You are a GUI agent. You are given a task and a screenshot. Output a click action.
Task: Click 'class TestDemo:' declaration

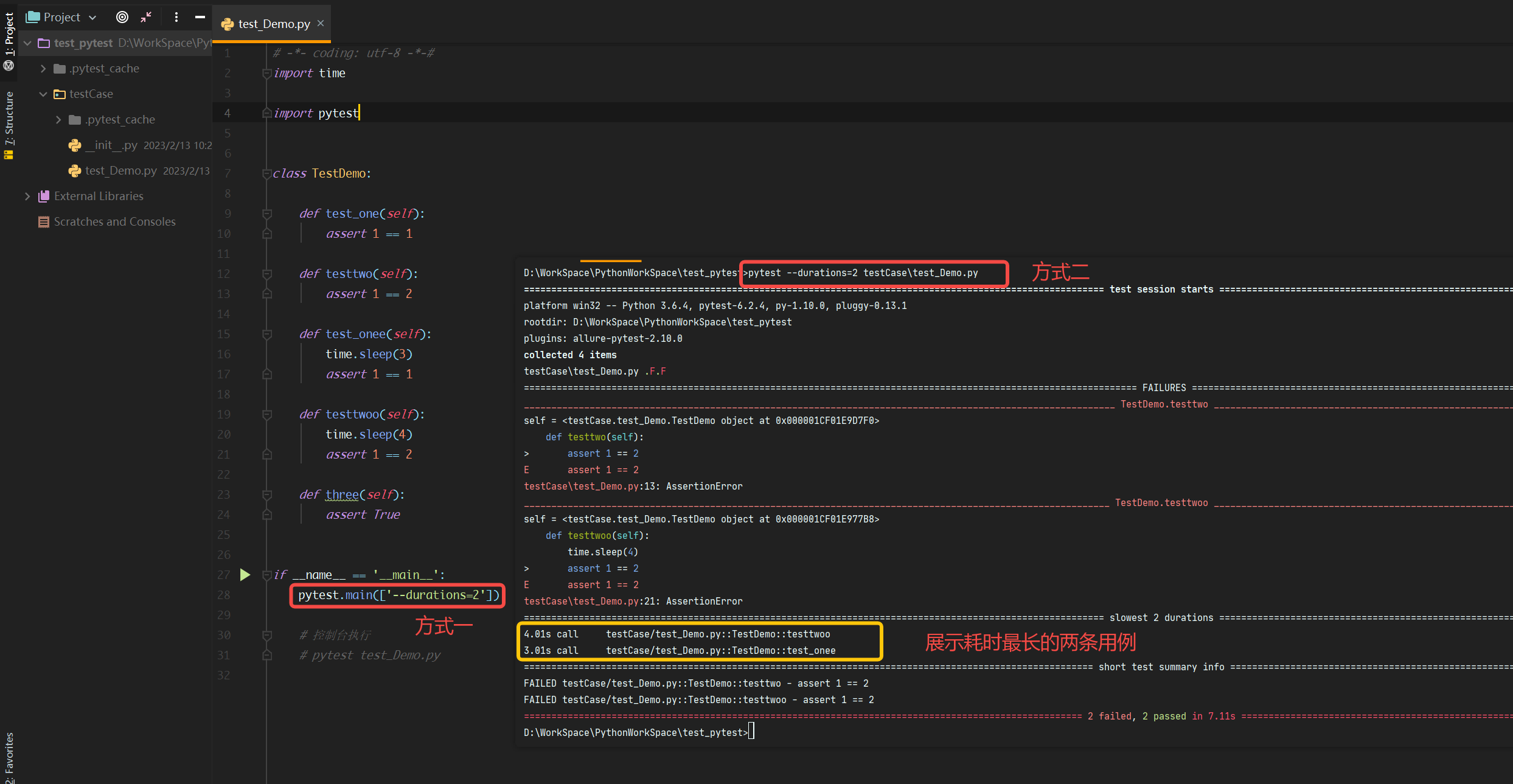coord(322,173)
